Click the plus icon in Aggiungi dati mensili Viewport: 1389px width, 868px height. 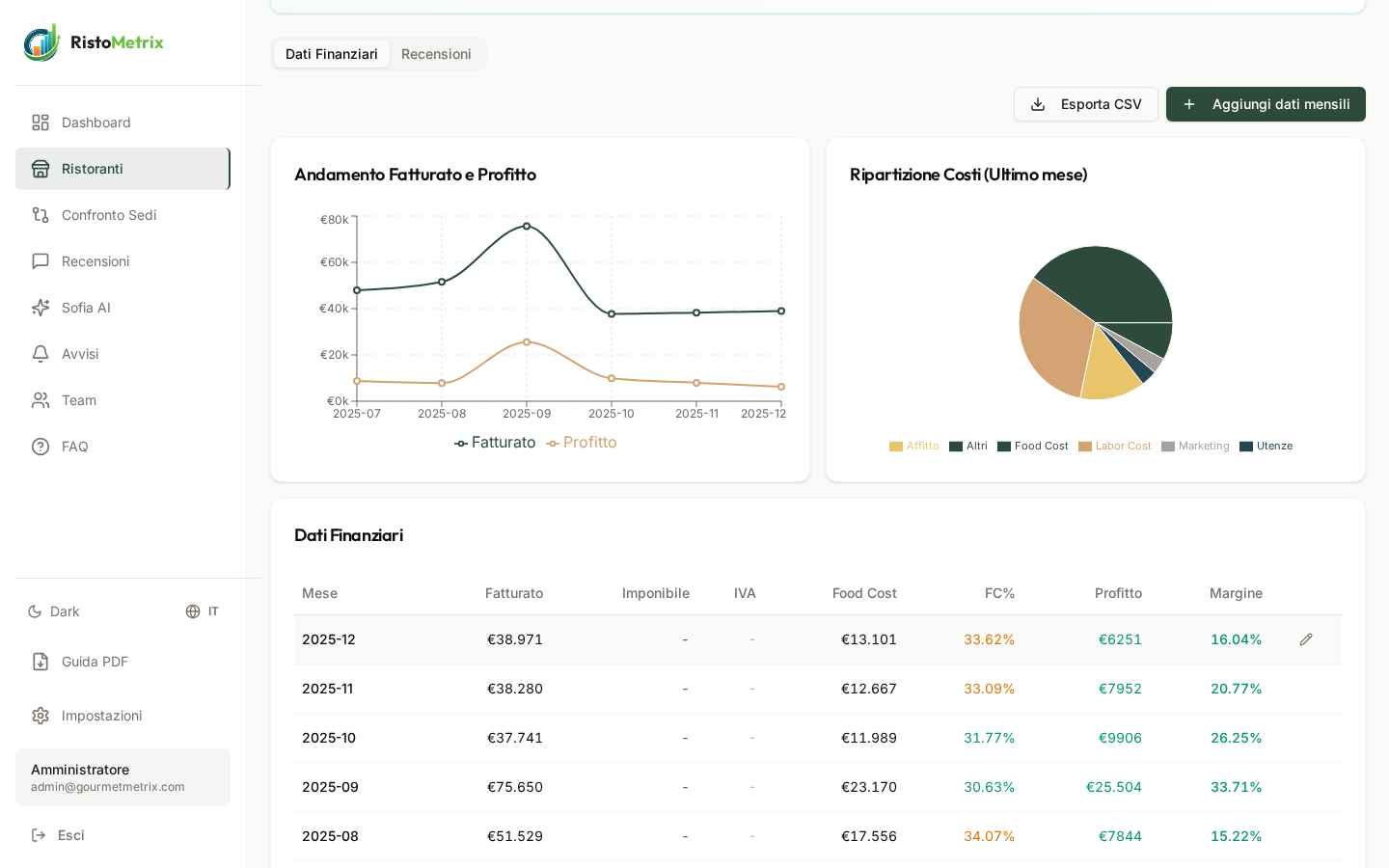[x=1189, y=104]
